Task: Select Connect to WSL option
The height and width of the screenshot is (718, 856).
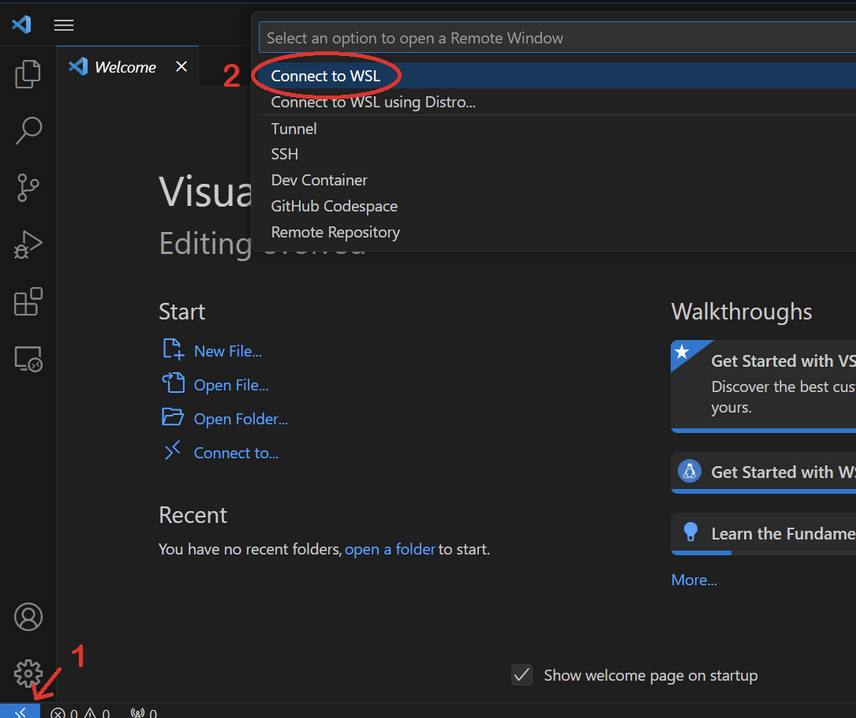Action: click(557, 76)
